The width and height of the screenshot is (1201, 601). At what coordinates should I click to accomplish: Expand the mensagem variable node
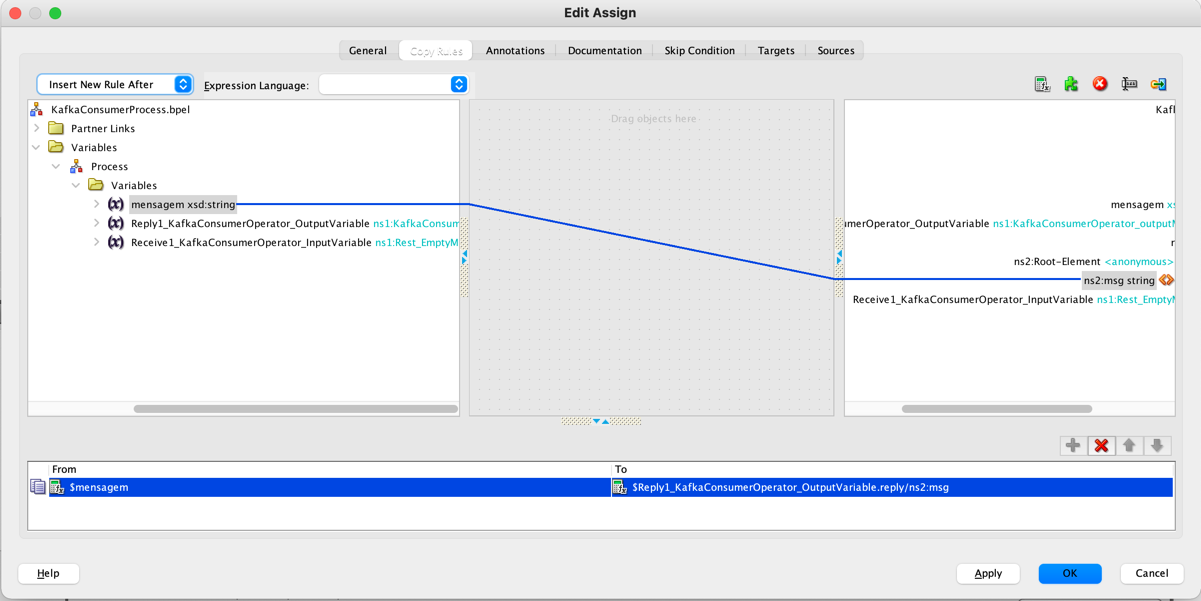click(96, 204)
